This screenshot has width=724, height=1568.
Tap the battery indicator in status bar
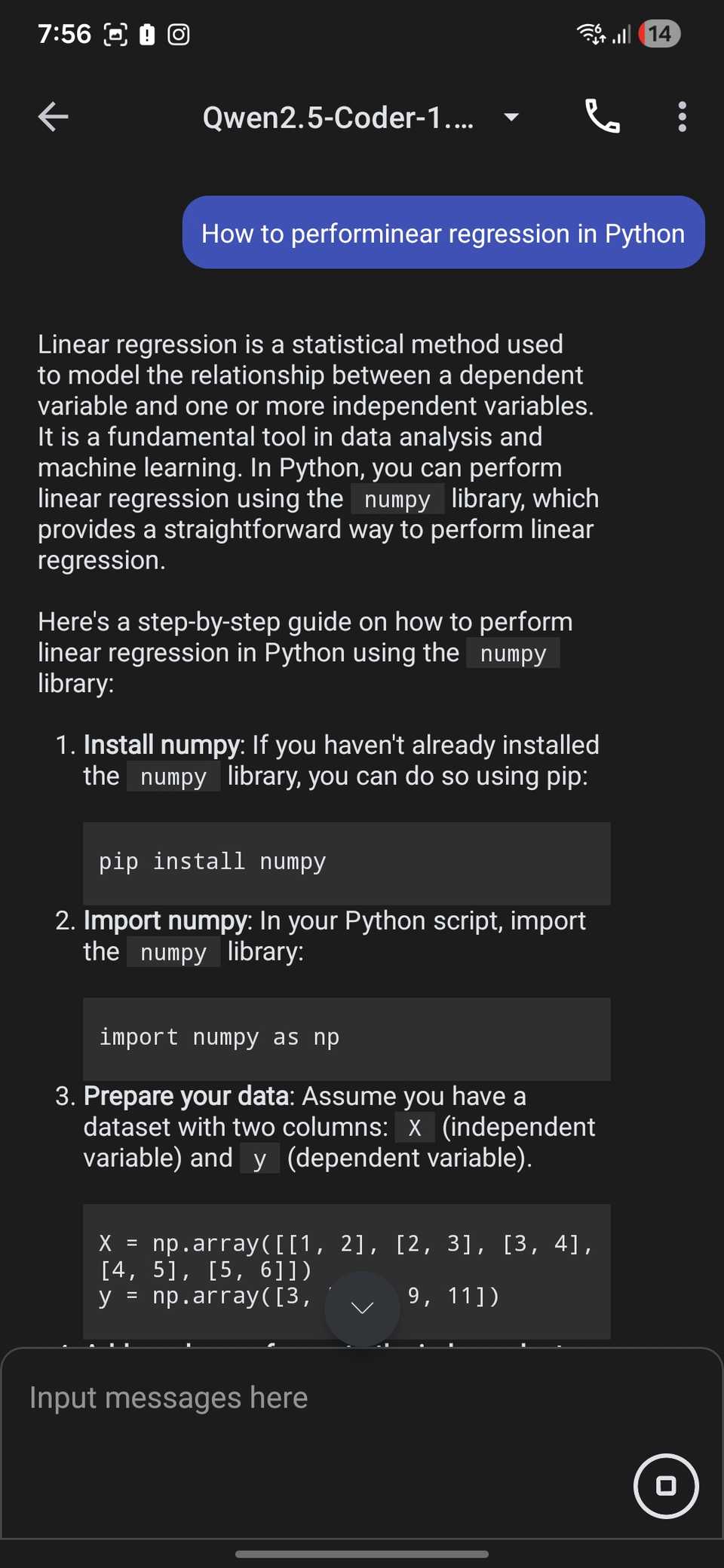click(x=146, y=34)
